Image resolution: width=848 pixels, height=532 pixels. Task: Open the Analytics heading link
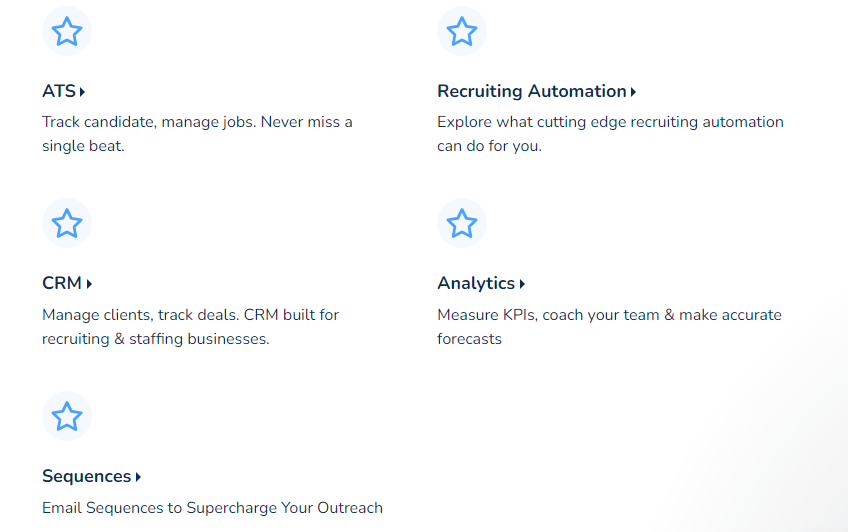pos(476,283)
